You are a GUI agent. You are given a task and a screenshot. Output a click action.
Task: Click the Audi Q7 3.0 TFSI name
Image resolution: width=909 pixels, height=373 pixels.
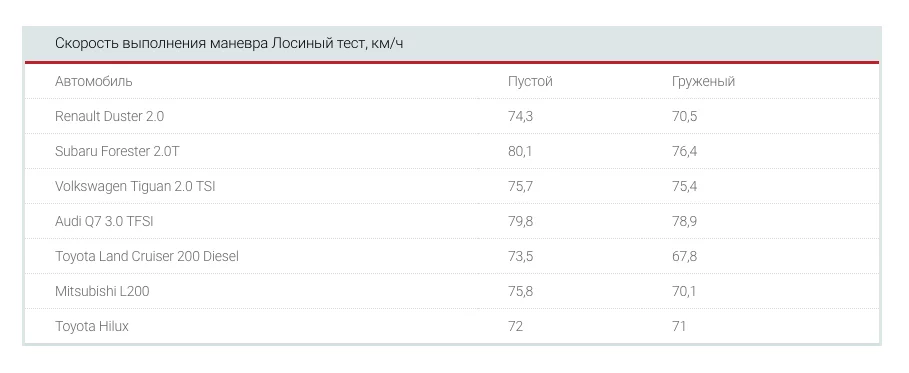click(104, 221)
